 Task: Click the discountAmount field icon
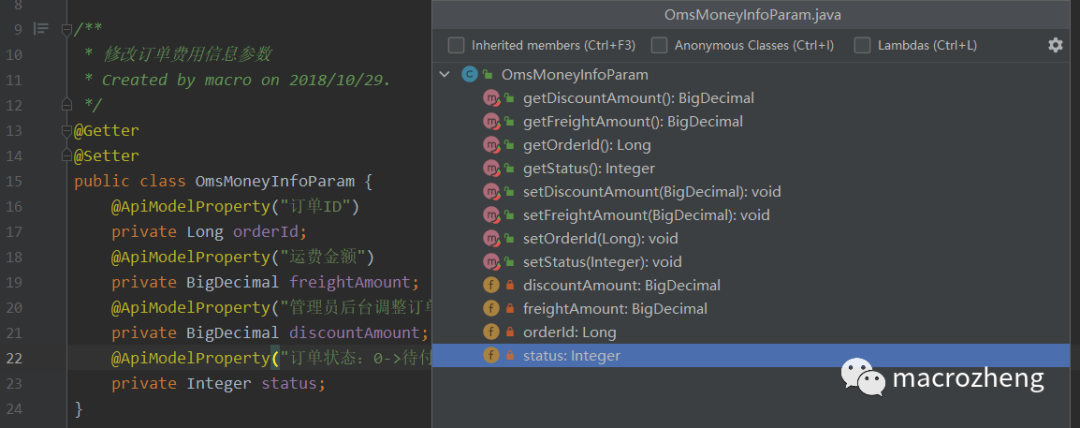coord(491,285)
